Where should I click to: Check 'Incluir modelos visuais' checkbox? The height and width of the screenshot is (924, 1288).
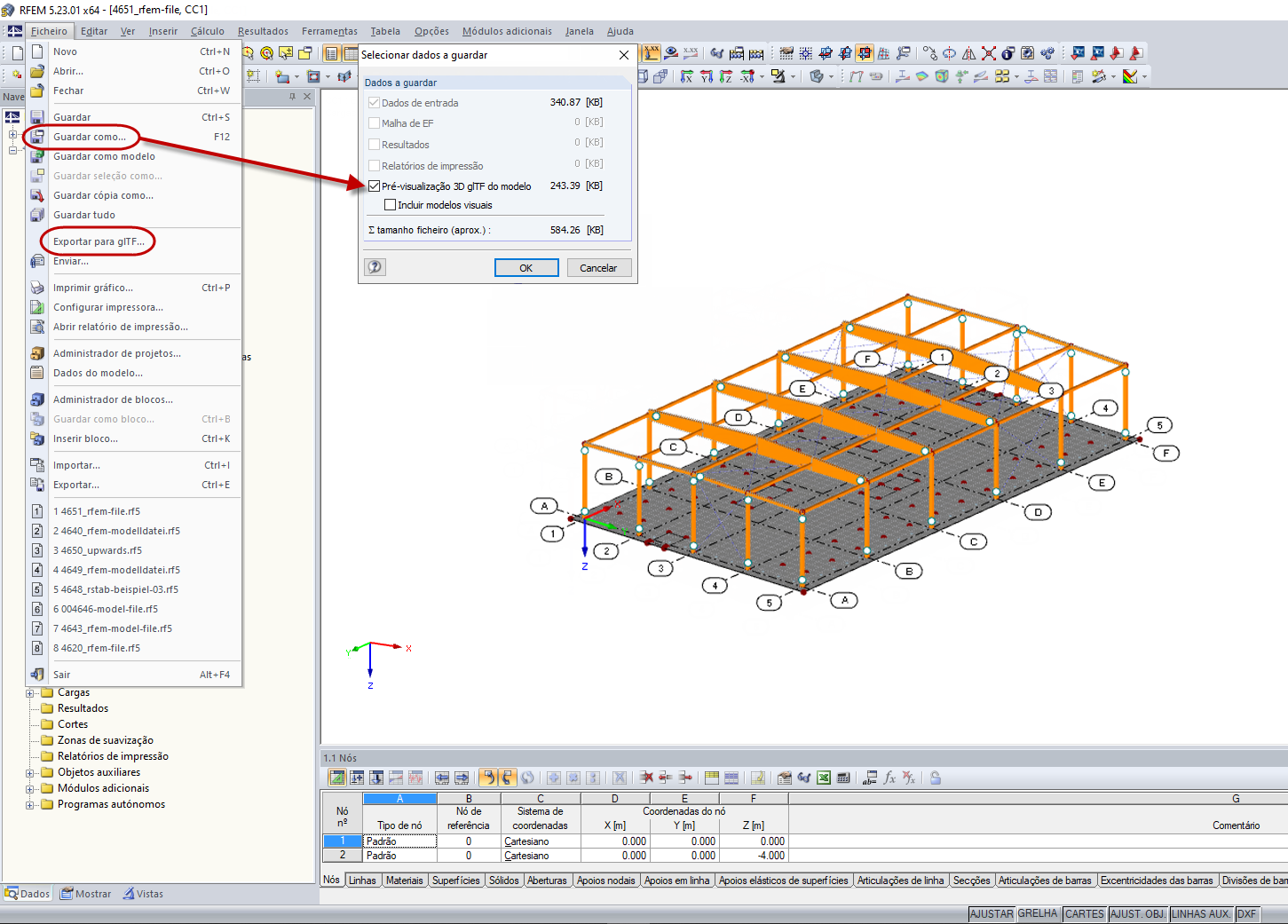390,205
